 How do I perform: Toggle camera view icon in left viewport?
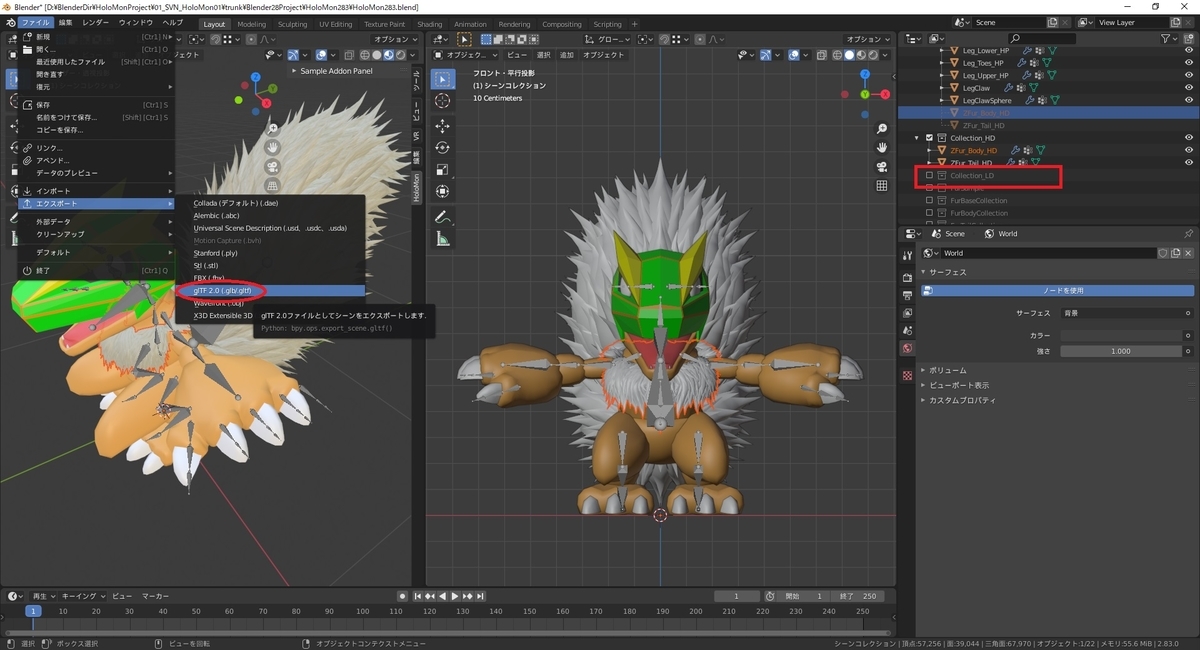(x=272, y=166)
